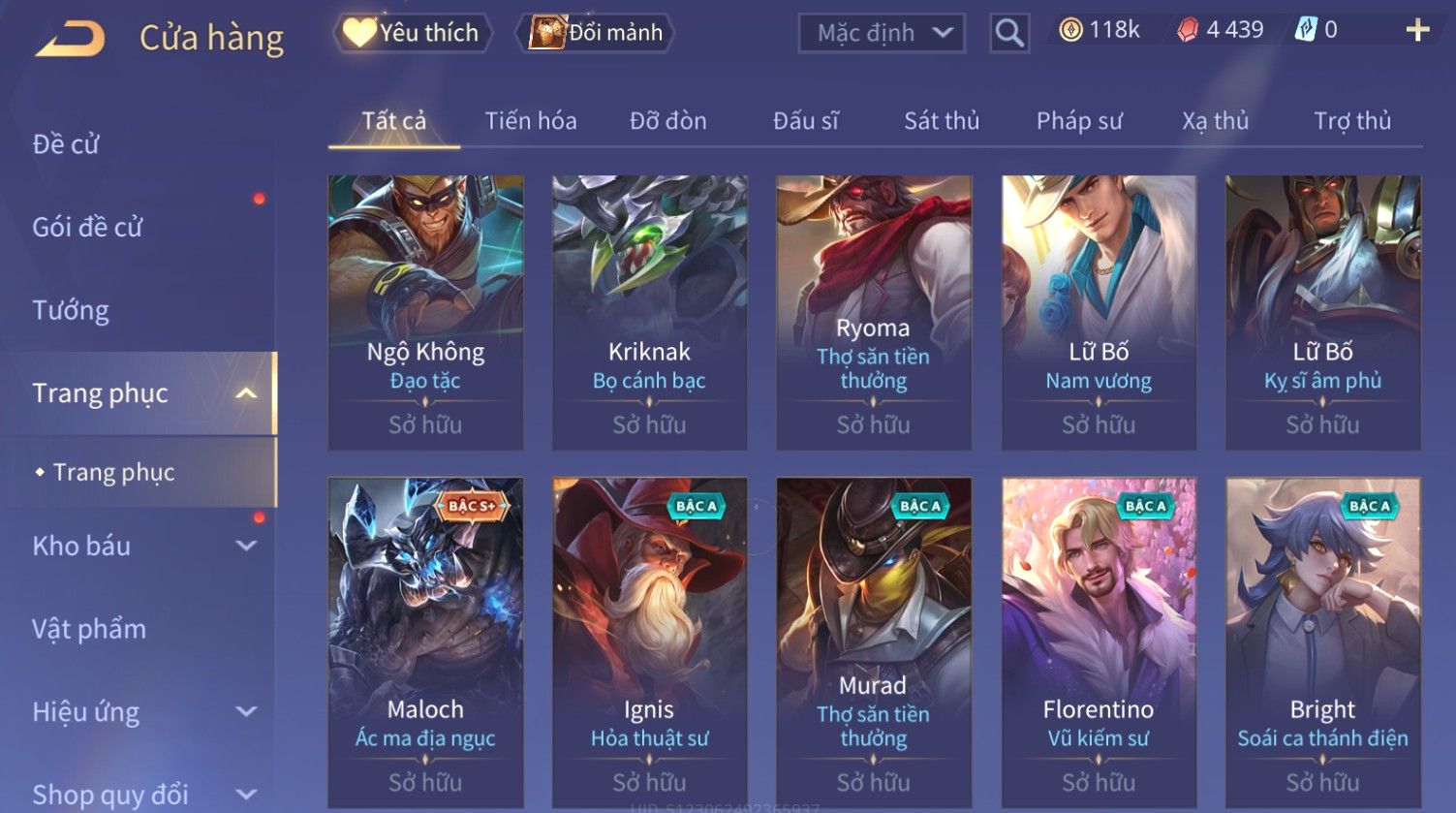Choose the Ngộ Không Đạo tặc skin card
The width and height of the screenshot is (1456, 813).
[x=425, y=312]
